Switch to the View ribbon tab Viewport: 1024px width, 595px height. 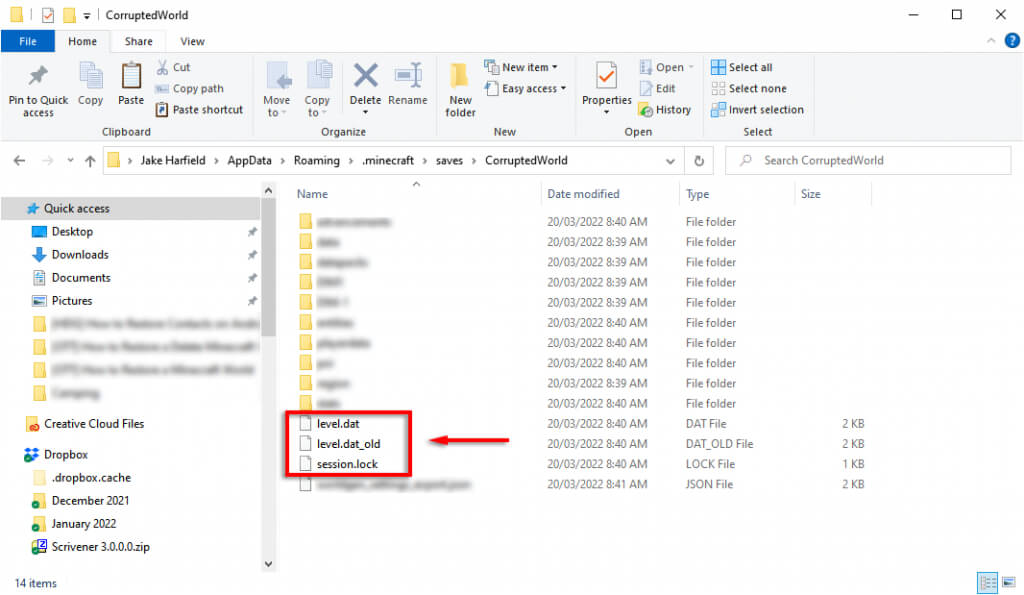[192, 41]
